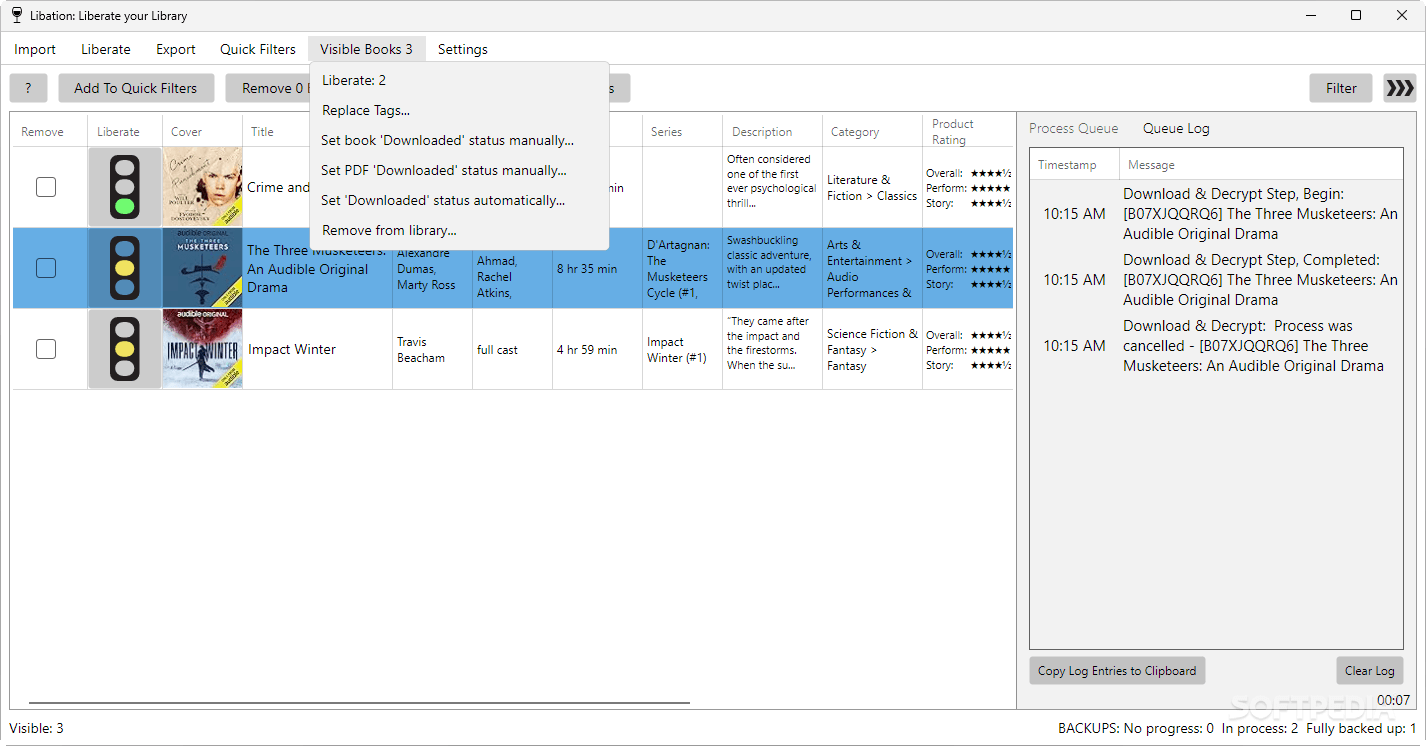Expand the filter panel via the double-chevron icon
Viewport: 1426px width, 746px height.
(x=1399, y=88)
